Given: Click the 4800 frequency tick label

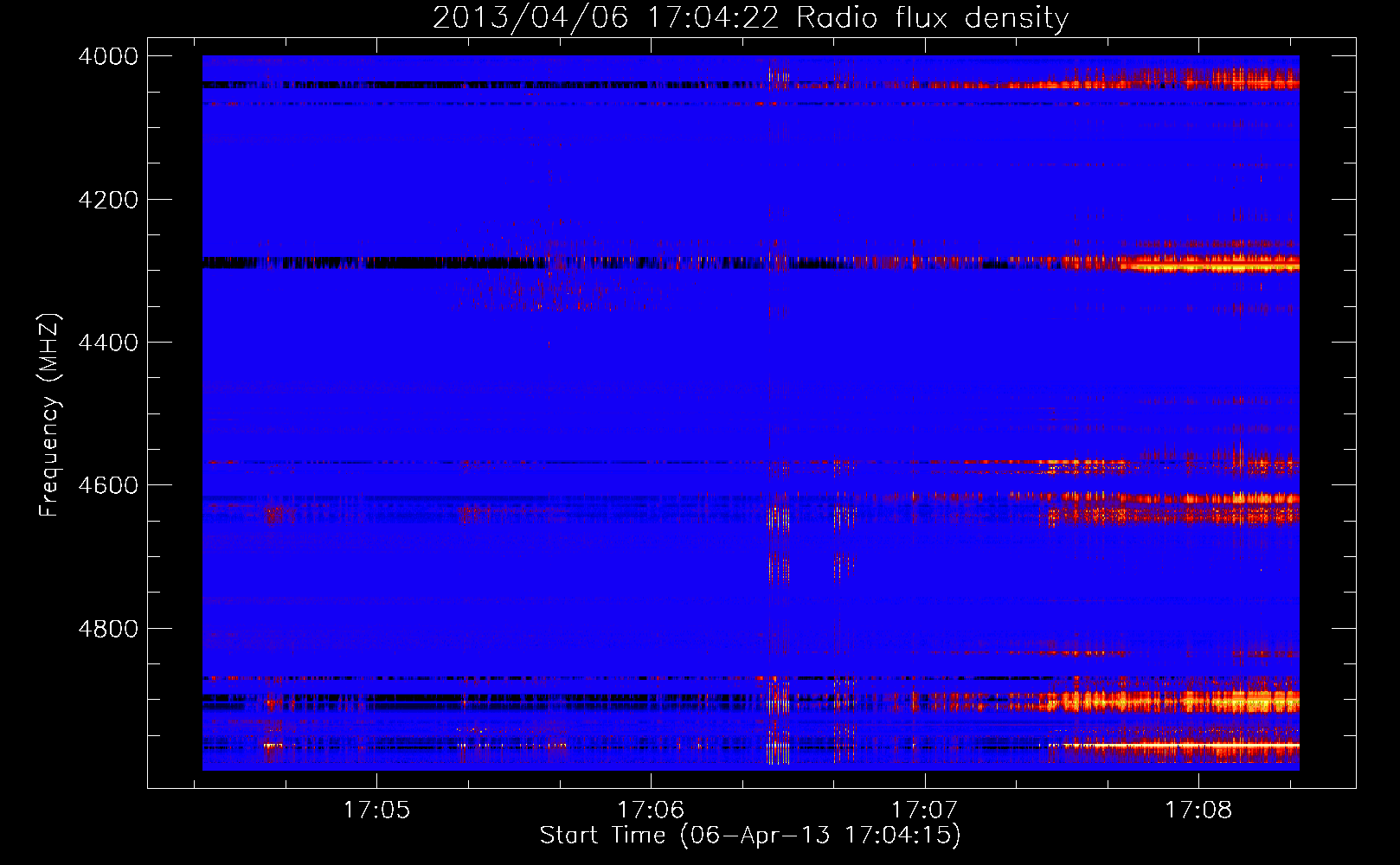Looking at the screenshot, I should [x=108, y=629].
